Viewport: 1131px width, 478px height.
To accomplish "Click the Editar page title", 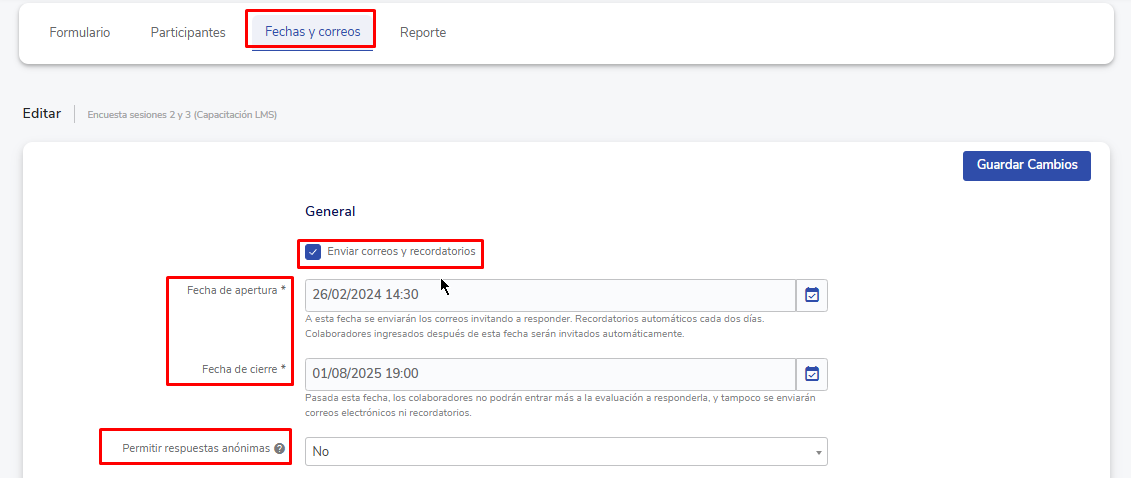I will click(x=42, y=113).
